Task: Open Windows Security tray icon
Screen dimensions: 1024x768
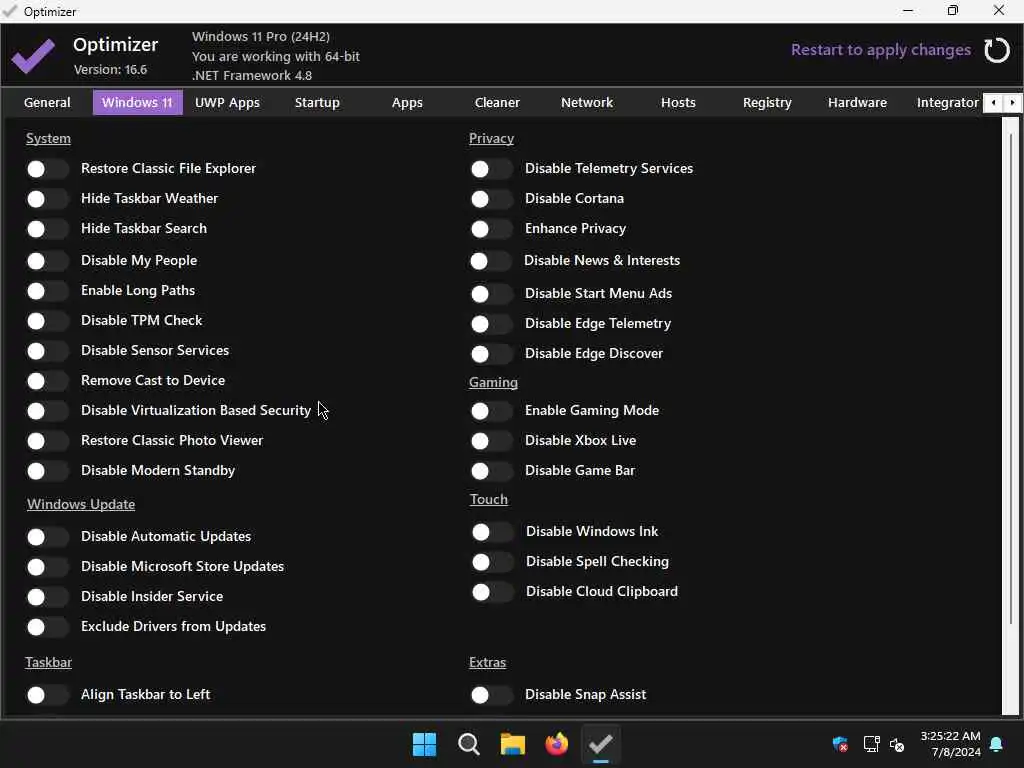Action: [x=840, y=744]
